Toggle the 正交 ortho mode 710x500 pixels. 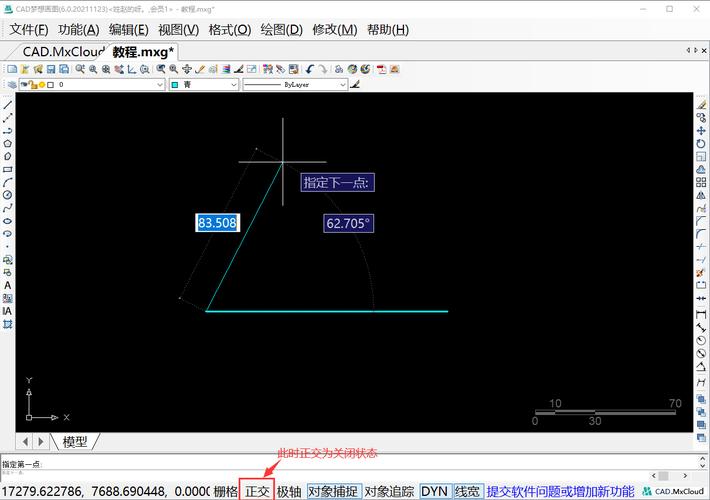[x=257, y=491]
